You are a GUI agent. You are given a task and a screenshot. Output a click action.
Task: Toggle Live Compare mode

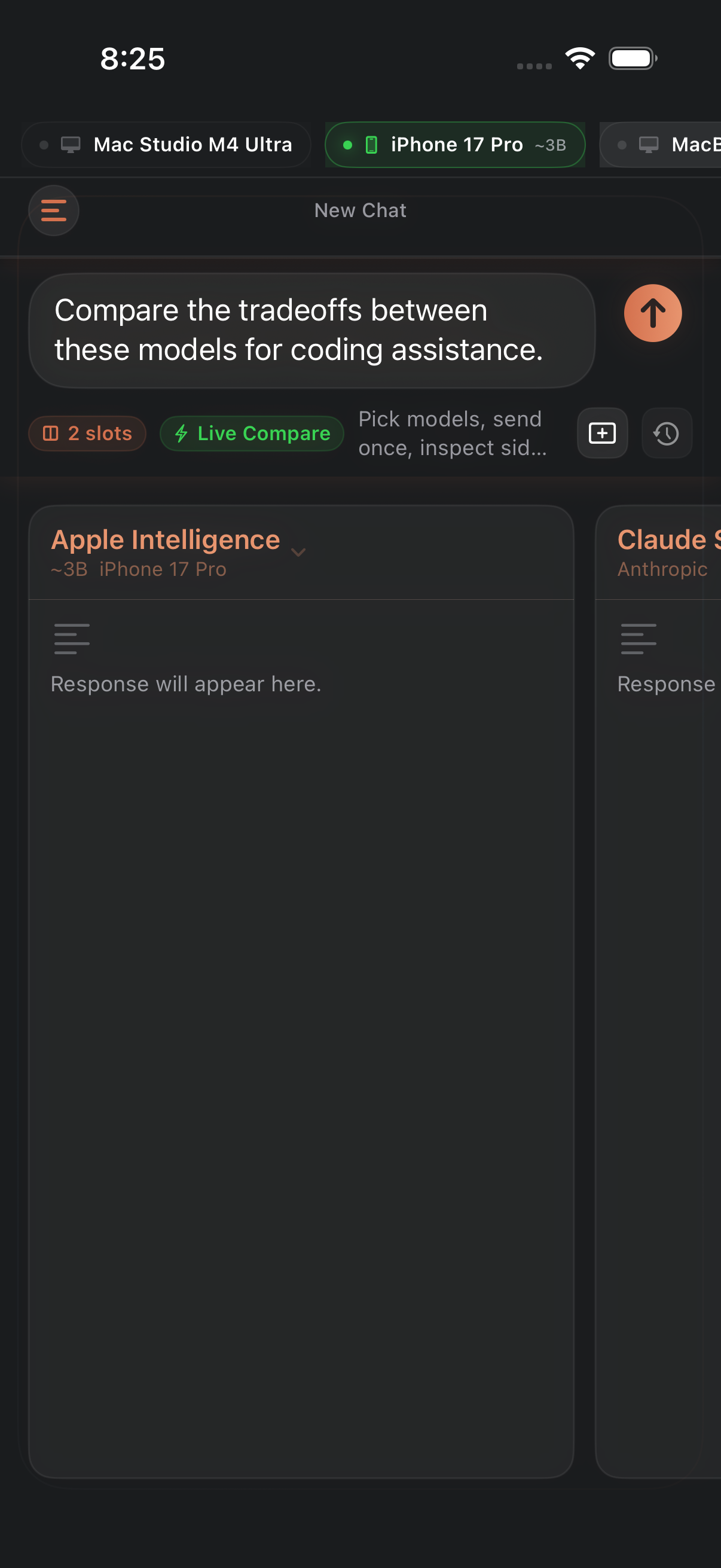252,434
